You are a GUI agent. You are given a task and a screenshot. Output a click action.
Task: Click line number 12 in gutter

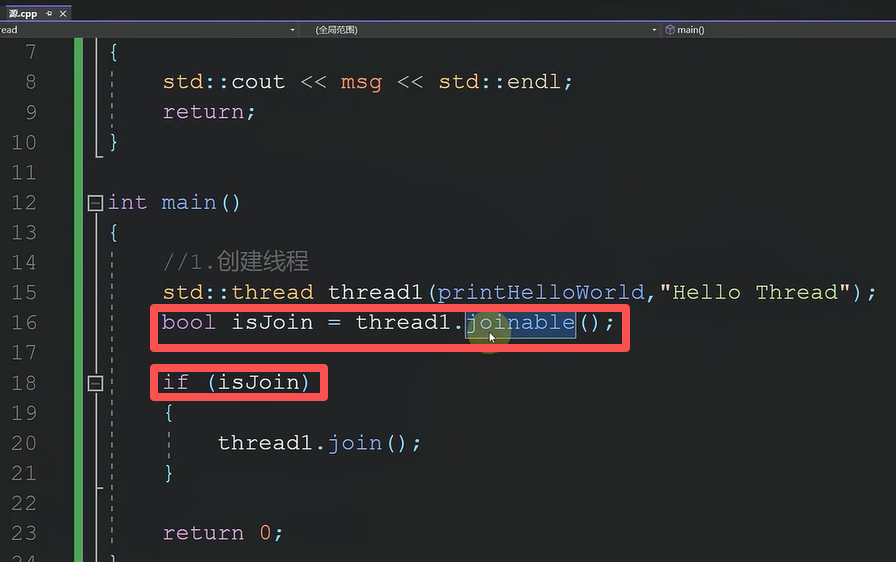click(24, 203)
